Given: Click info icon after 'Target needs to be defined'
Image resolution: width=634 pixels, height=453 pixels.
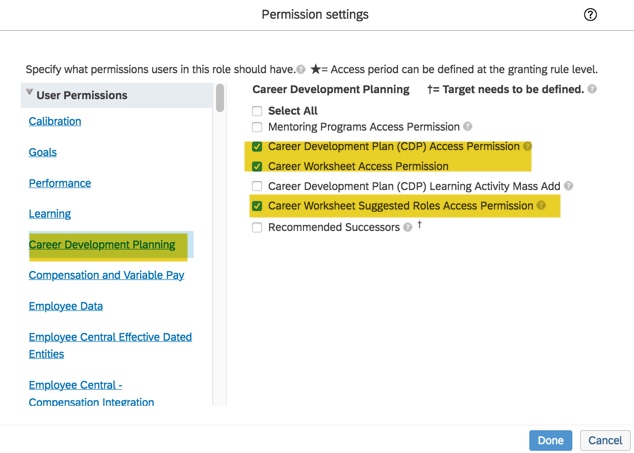Looking at the screenshot, I should (x=593, y=89).
